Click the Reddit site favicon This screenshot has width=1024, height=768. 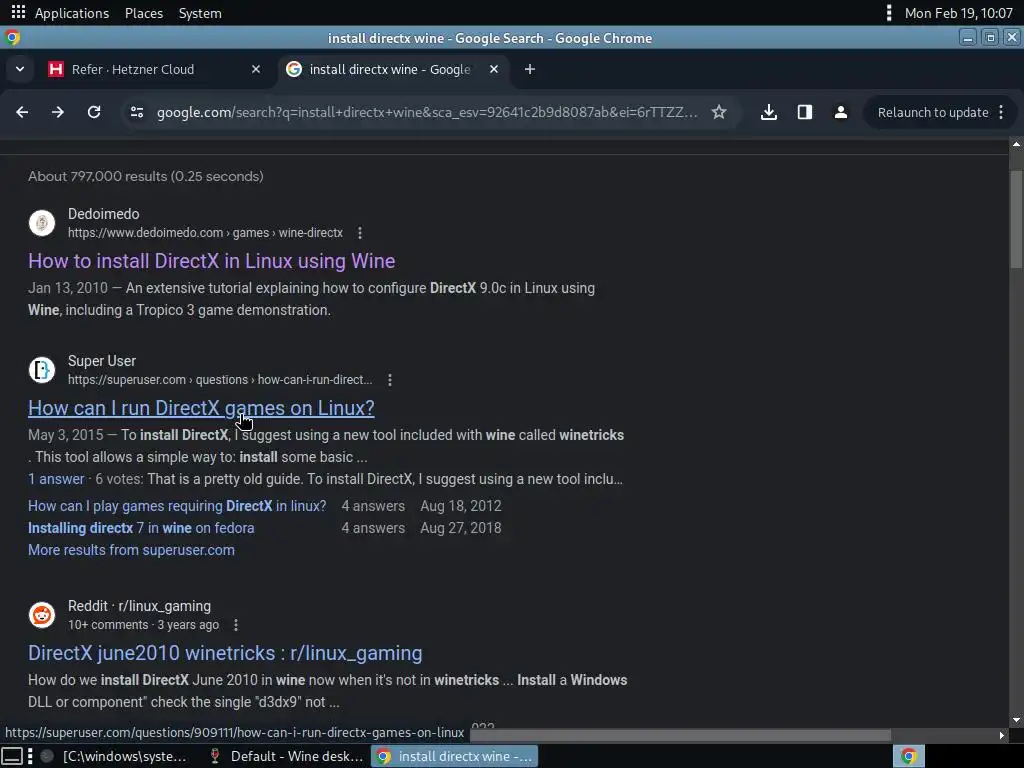42,615
